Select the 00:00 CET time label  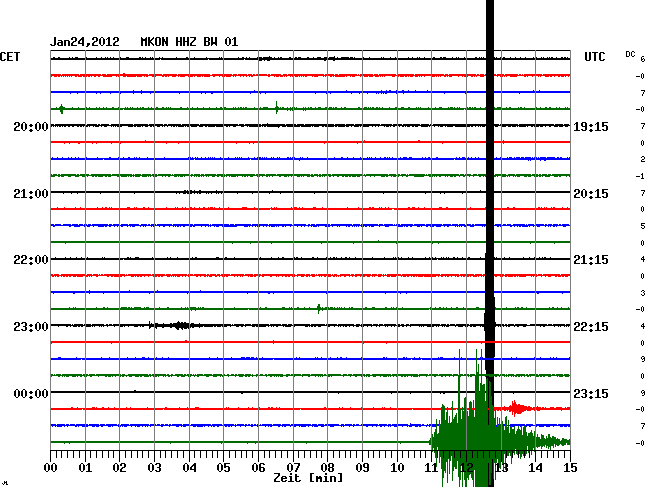coord(31,393)
